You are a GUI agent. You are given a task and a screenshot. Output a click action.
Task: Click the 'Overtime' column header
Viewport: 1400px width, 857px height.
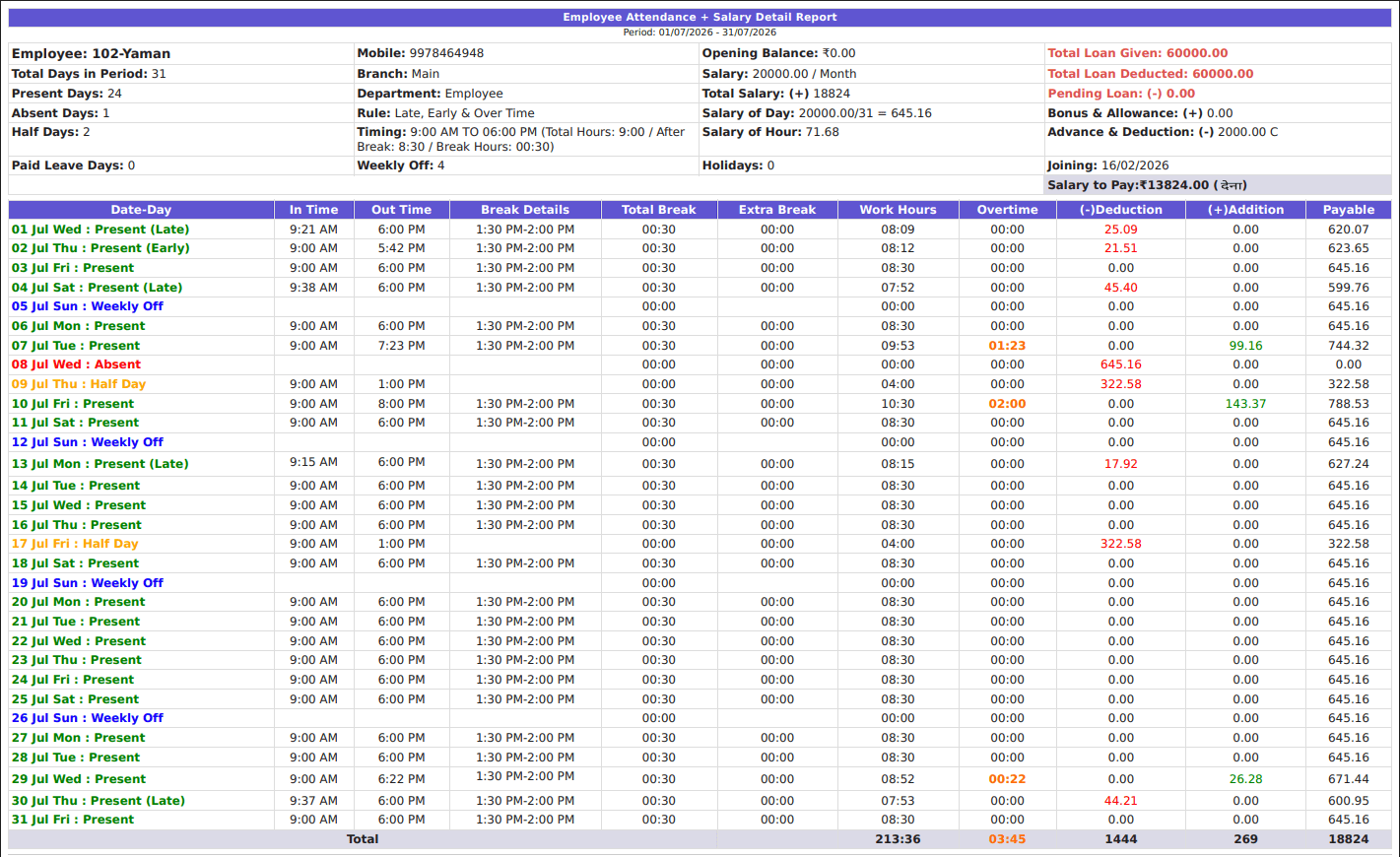tap(1007, 210)
